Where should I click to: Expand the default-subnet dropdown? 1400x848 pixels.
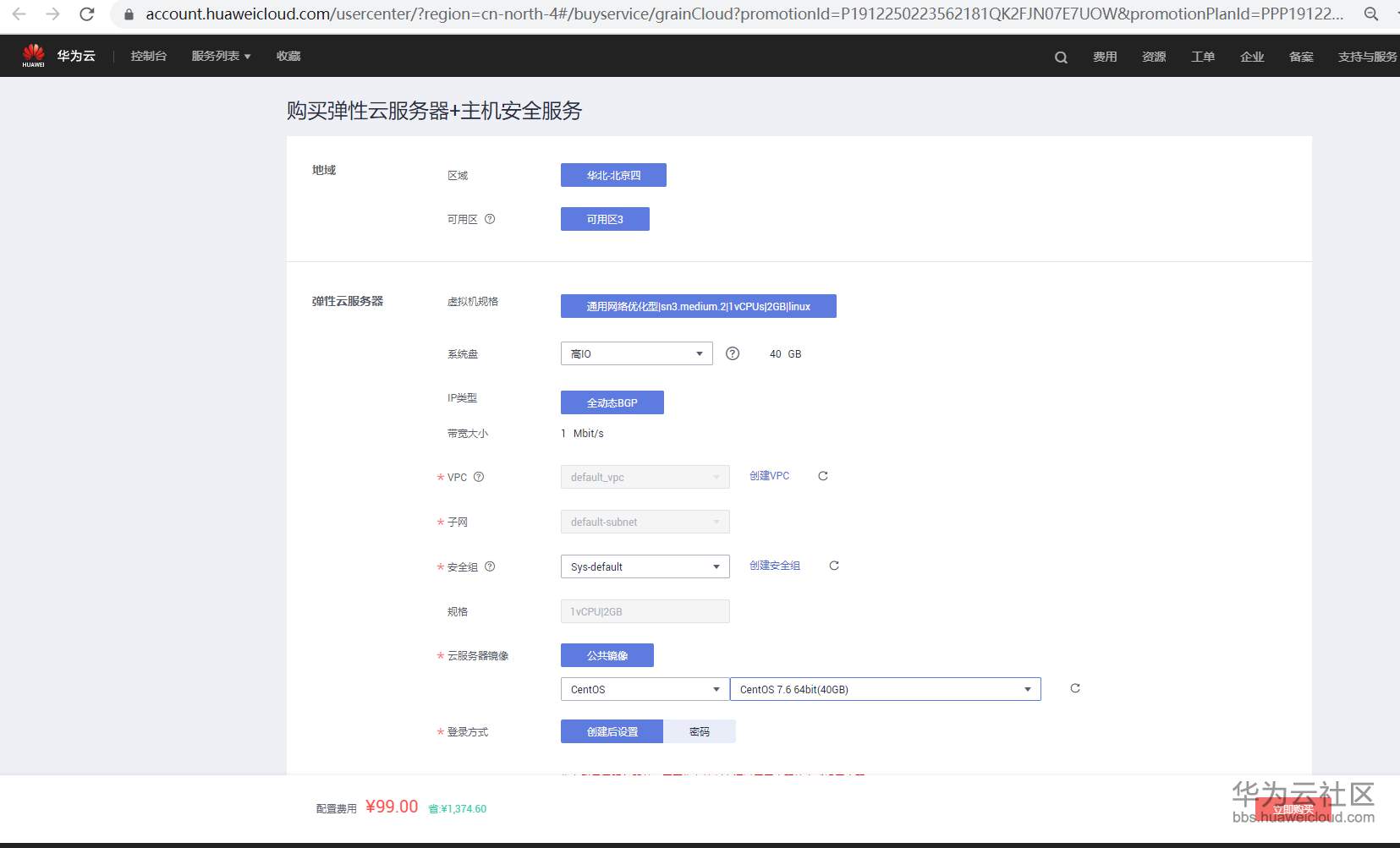(645, 522)
